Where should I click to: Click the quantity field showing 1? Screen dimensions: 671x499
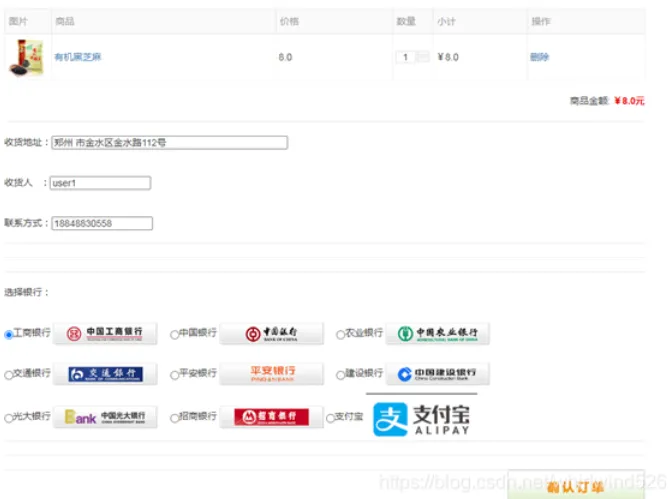click(405, 57)
